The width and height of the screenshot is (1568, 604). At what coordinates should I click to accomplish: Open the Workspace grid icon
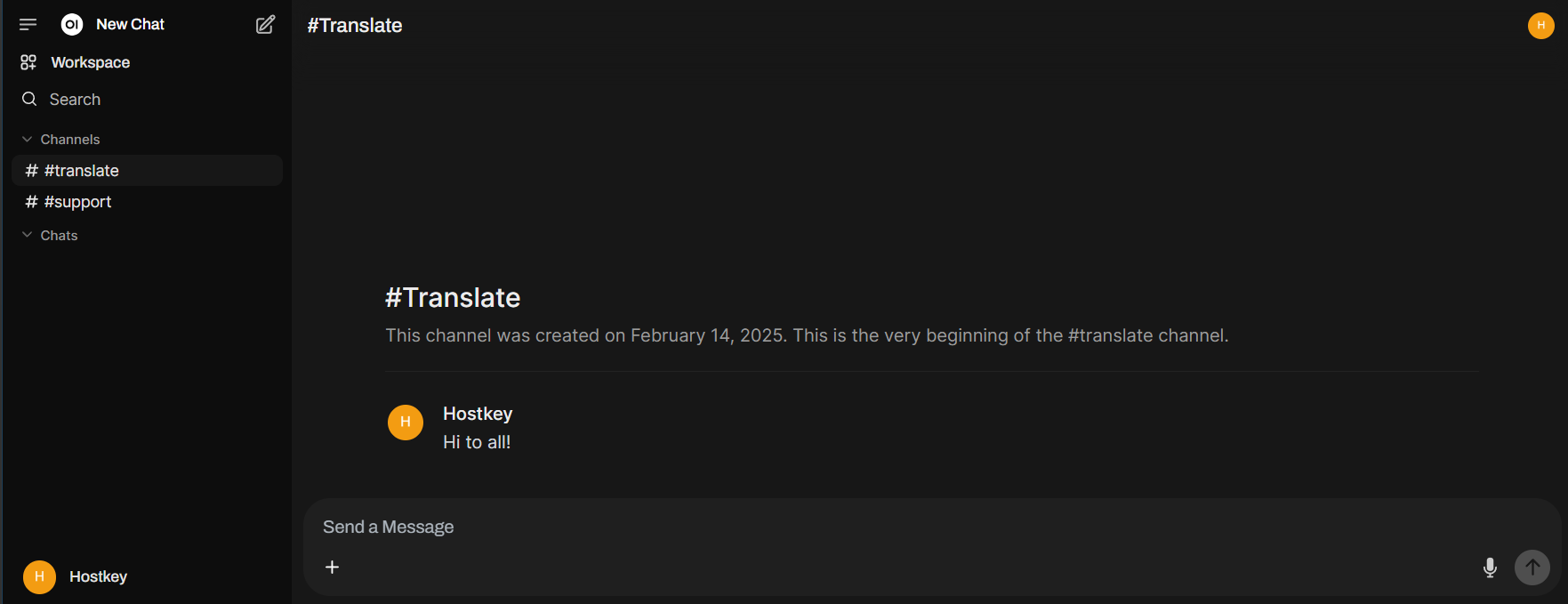pyautogui.click(x=28, y=62)
